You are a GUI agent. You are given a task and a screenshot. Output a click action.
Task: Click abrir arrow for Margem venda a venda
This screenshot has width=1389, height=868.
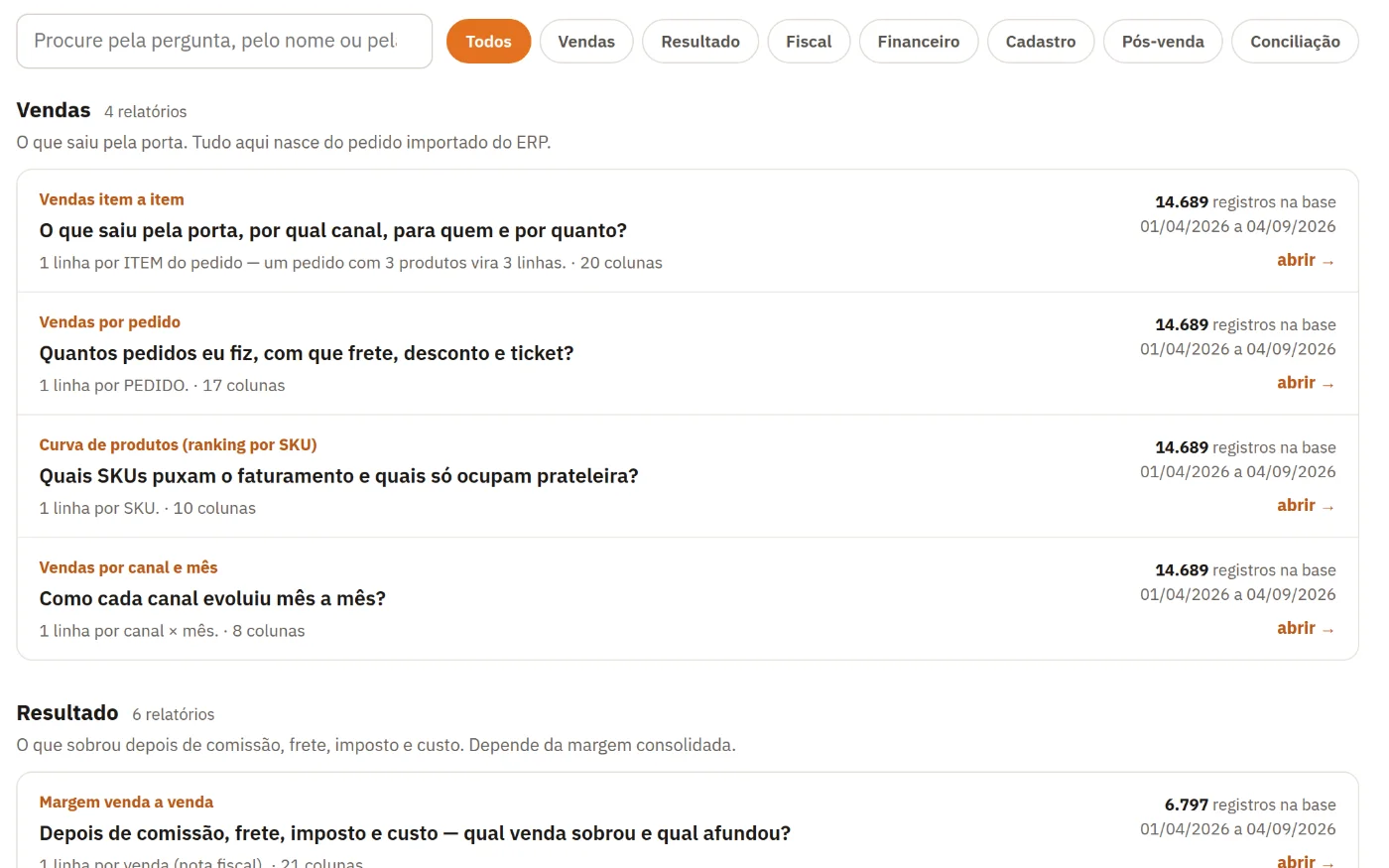[x=1306, y=861]
